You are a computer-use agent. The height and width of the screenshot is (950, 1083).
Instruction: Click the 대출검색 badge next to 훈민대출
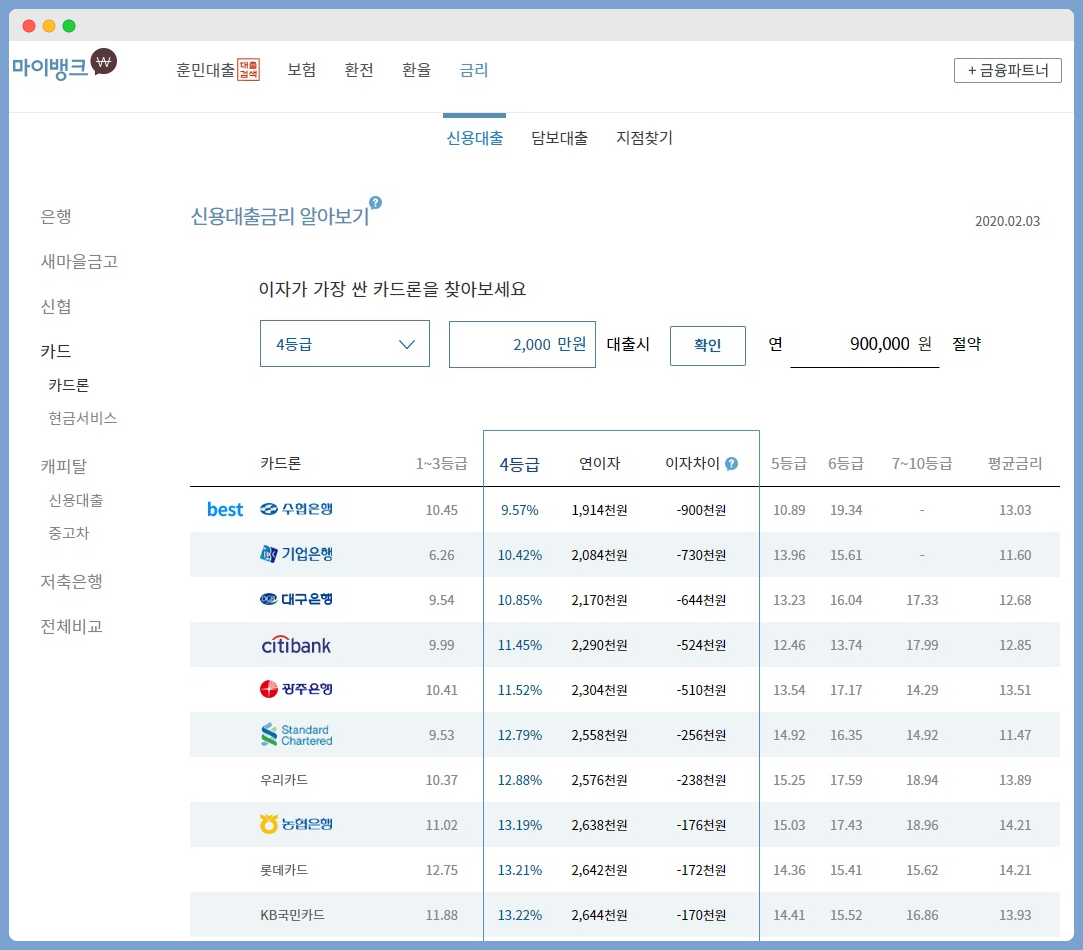249,70
